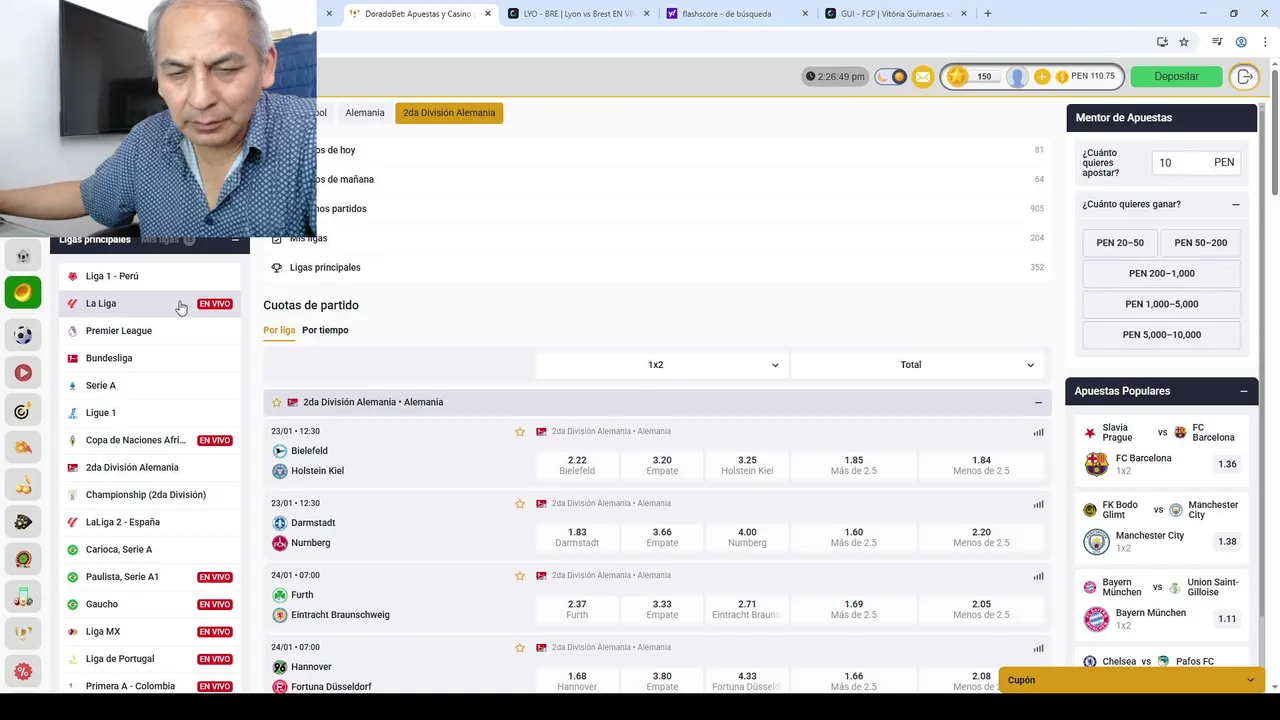
Task: Collapse the 2da División Alemania section
Action: pyautogui.click(x=1038, y=402)
